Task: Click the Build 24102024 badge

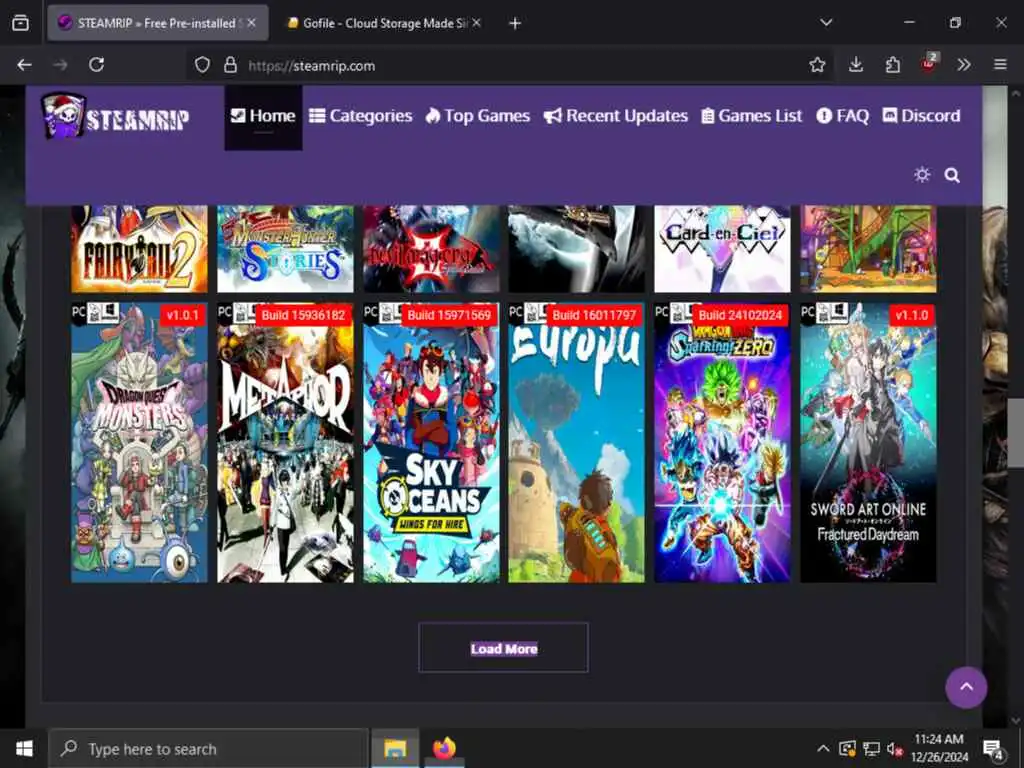Action: [740, 315]
